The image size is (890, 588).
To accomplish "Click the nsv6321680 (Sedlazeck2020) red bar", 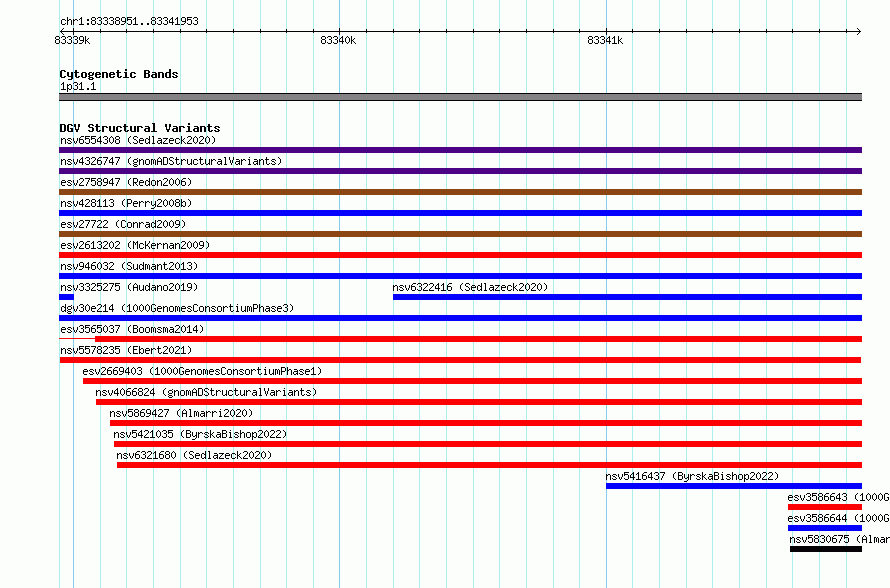I will pyautogui.click(x=489, y=465).
